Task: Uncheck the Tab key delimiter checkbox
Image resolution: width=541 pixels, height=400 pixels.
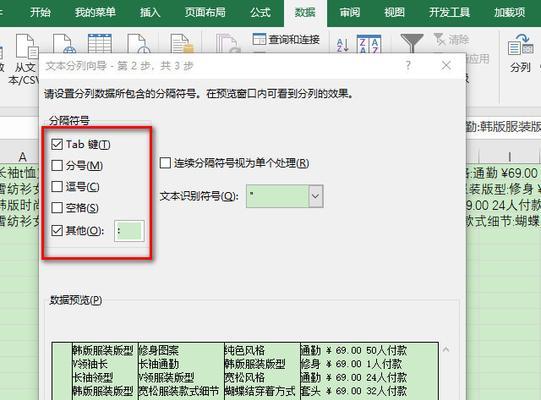Action: pyautogui.click(x=57, y=144)
